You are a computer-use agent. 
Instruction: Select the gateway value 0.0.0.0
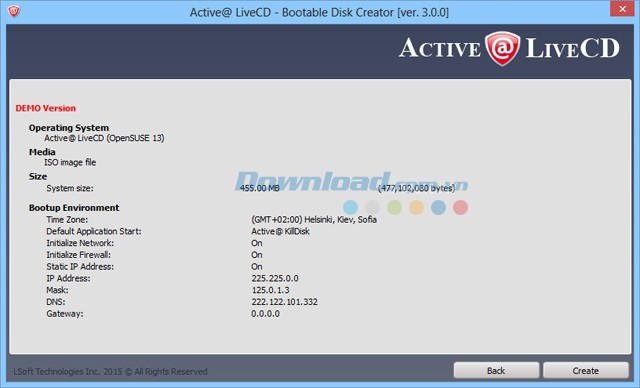[265, 314]
